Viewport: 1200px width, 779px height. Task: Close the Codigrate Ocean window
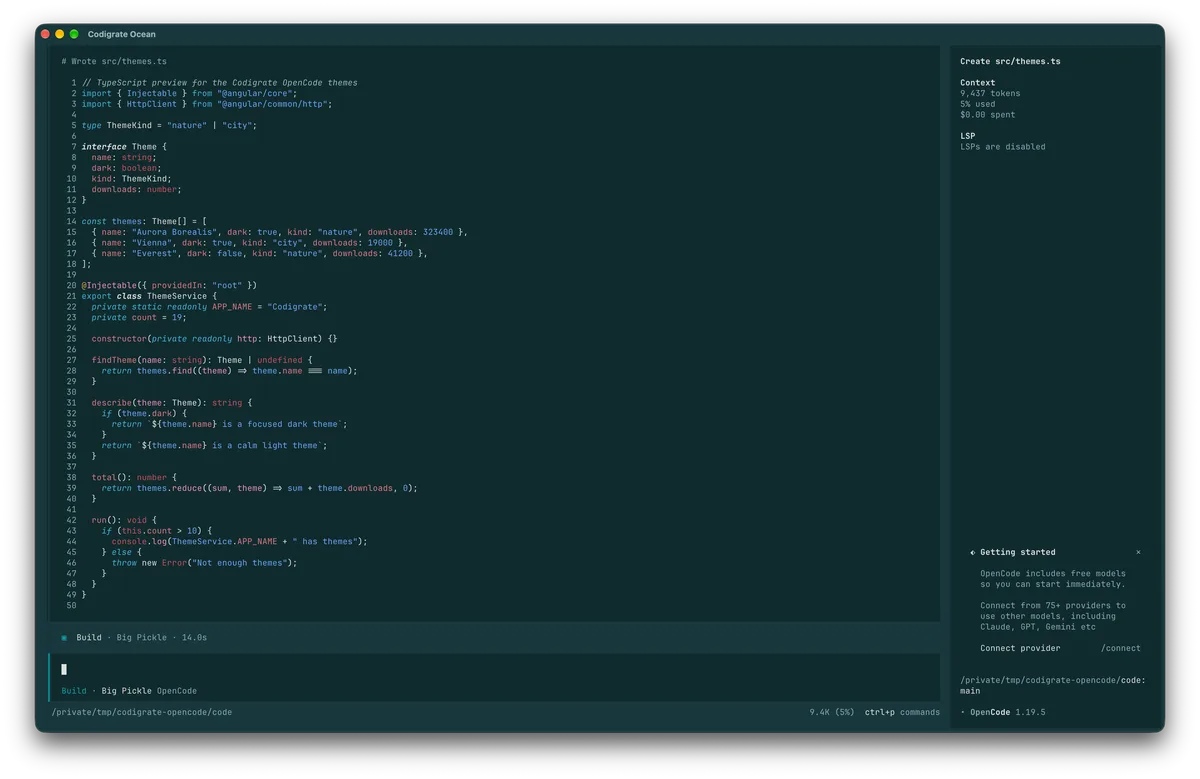(x=45, y=34)
